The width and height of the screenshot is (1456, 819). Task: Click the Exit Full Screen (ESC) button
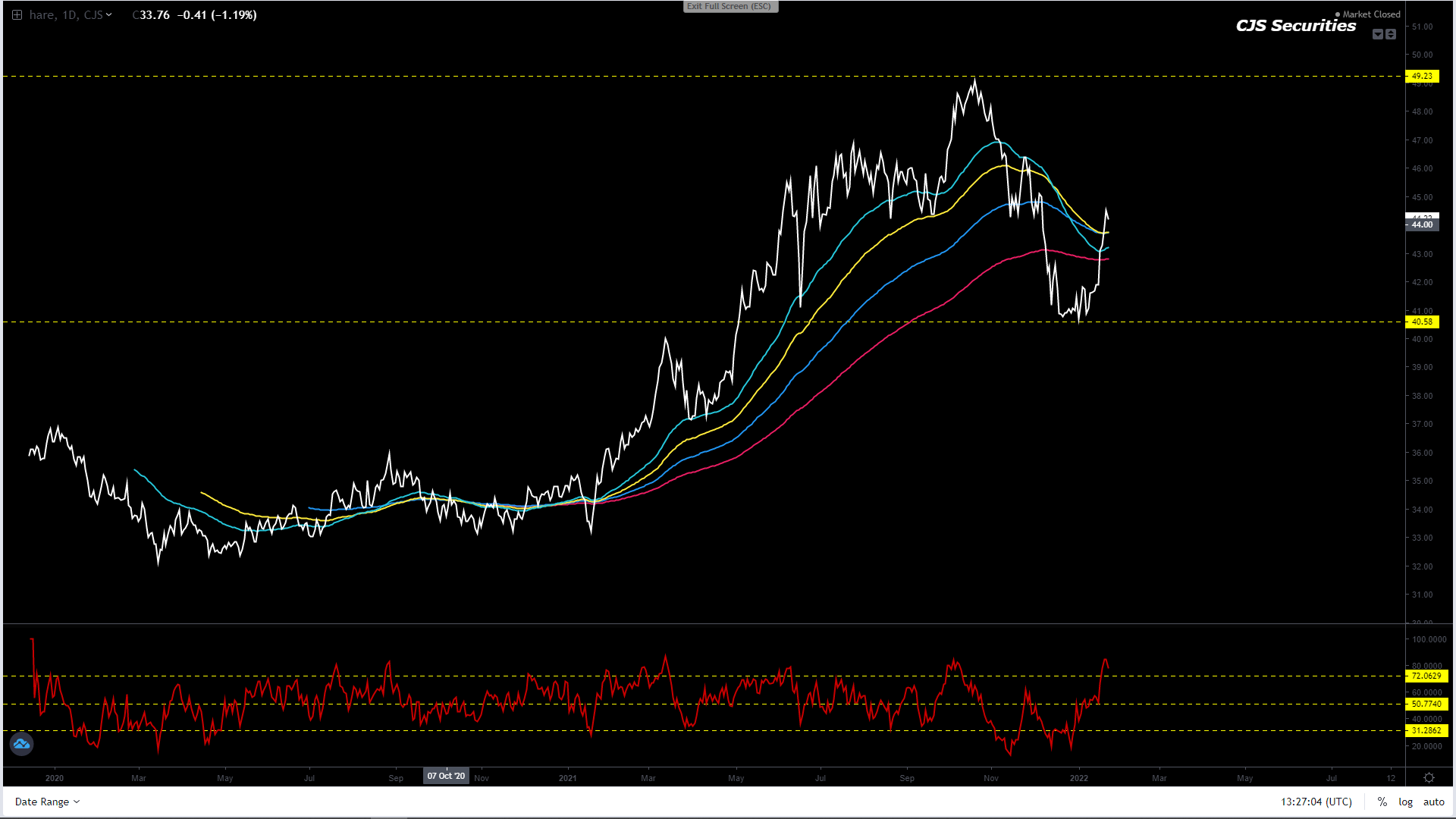(x=730, y=6)
